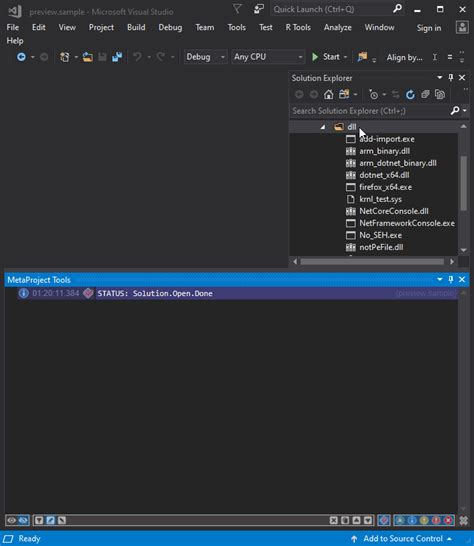The width and height of the screenshot is (474, 546).
Task: Click the search magnifier in Solution Explorer
Action: coord(455,111)
